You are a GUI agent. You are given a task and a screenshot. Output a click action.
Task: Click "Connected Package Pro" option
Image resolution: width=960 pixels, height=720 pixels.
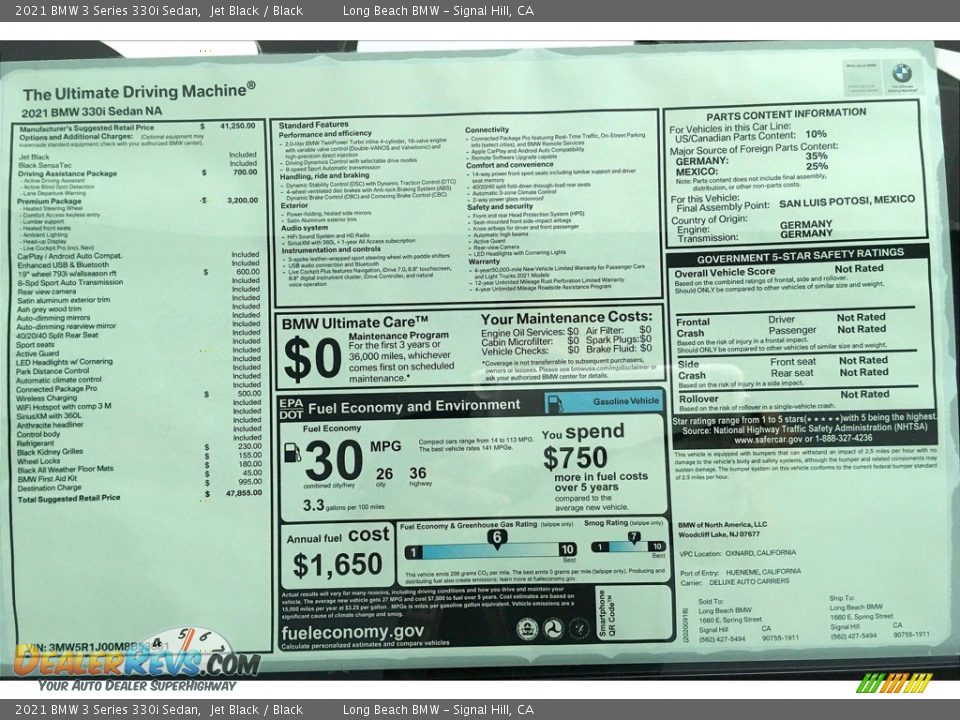click(56, 389)
